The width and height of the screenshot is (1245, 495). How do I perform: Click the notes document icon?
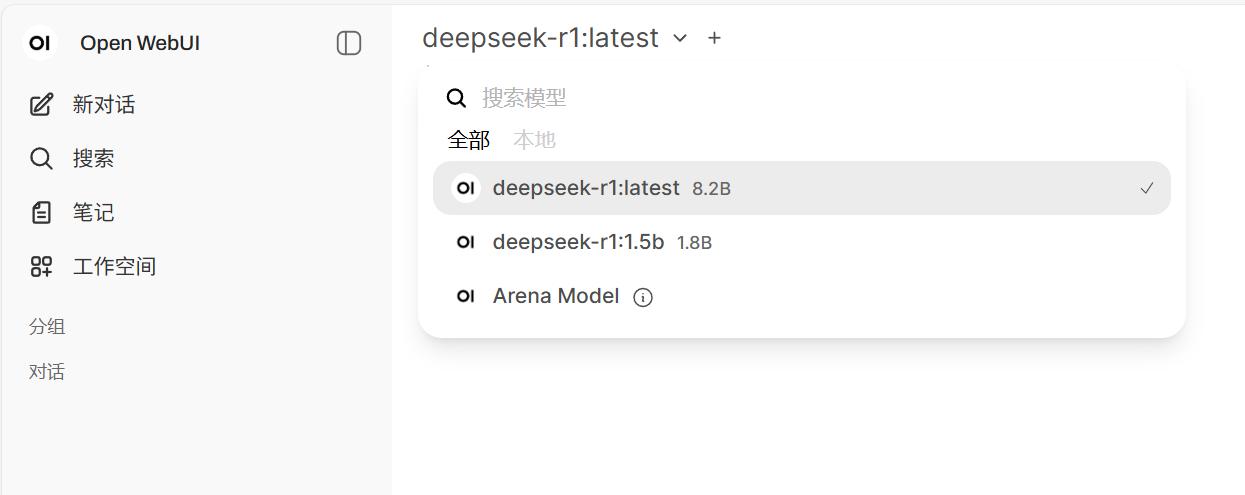click(41, 213)
